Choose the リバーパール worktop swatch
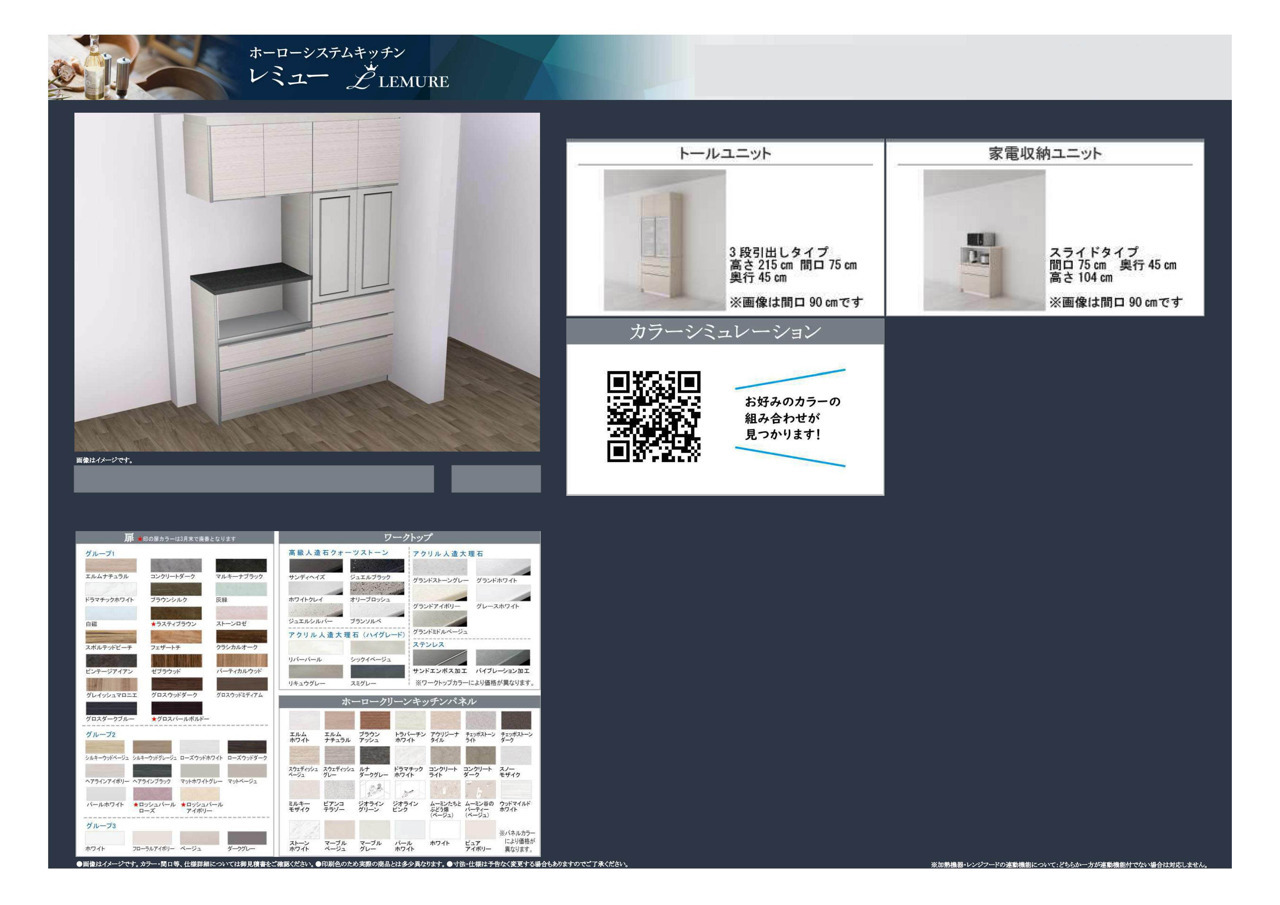This screenshot has width=1280, height=905. click(316, 647)
